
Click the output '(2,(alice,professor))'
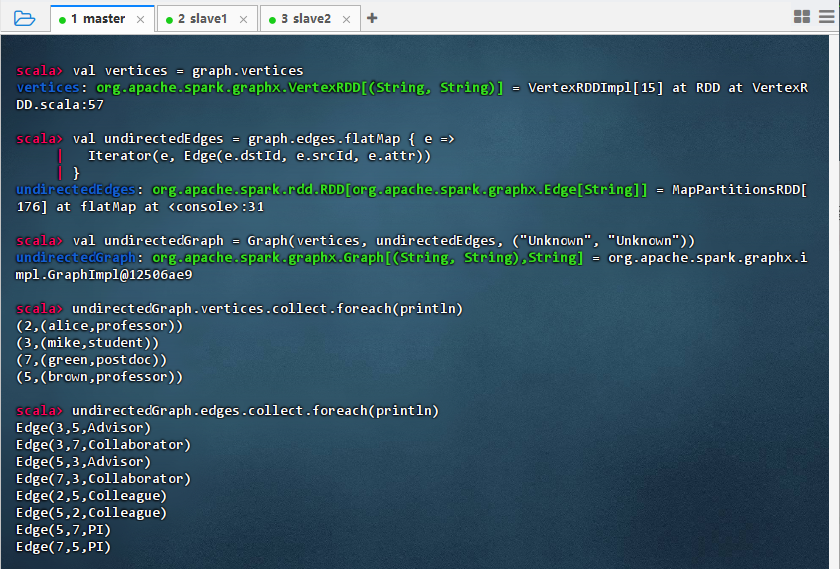tap(100, 326)
